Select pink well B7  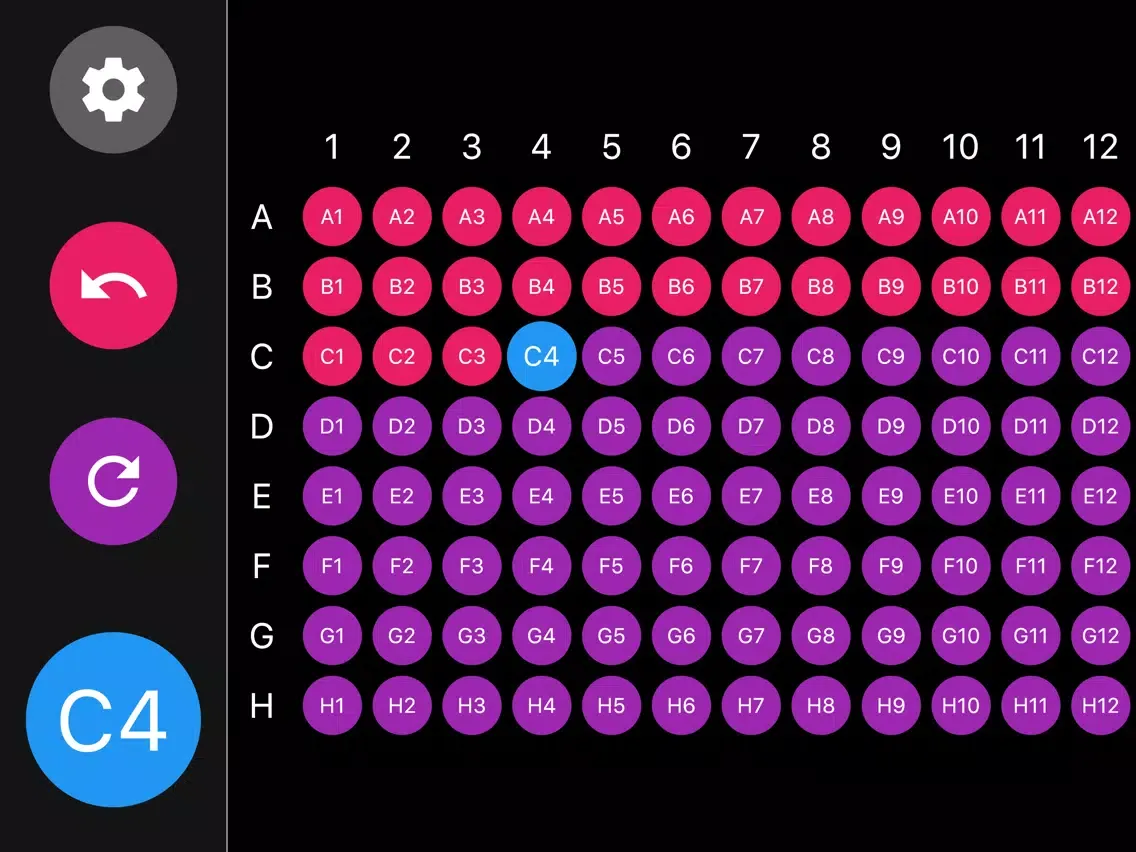(751, 286)
